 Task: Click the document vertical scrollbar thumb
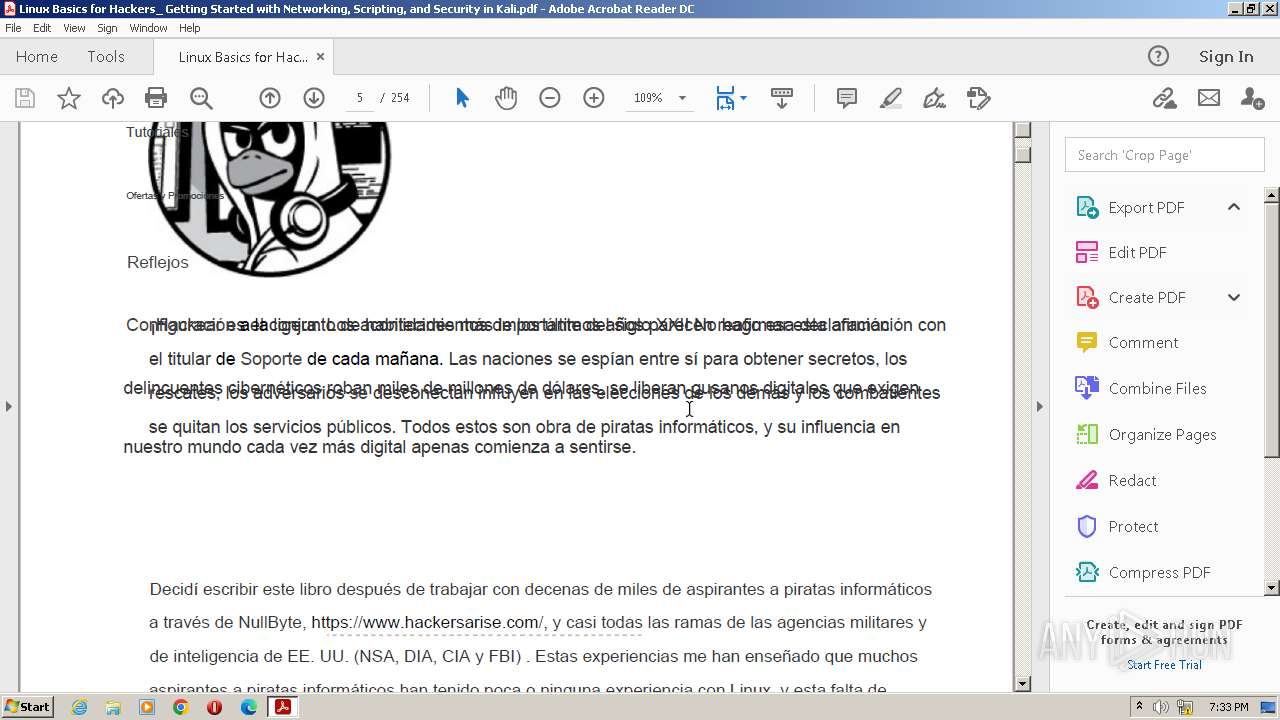coord(1022,153)
